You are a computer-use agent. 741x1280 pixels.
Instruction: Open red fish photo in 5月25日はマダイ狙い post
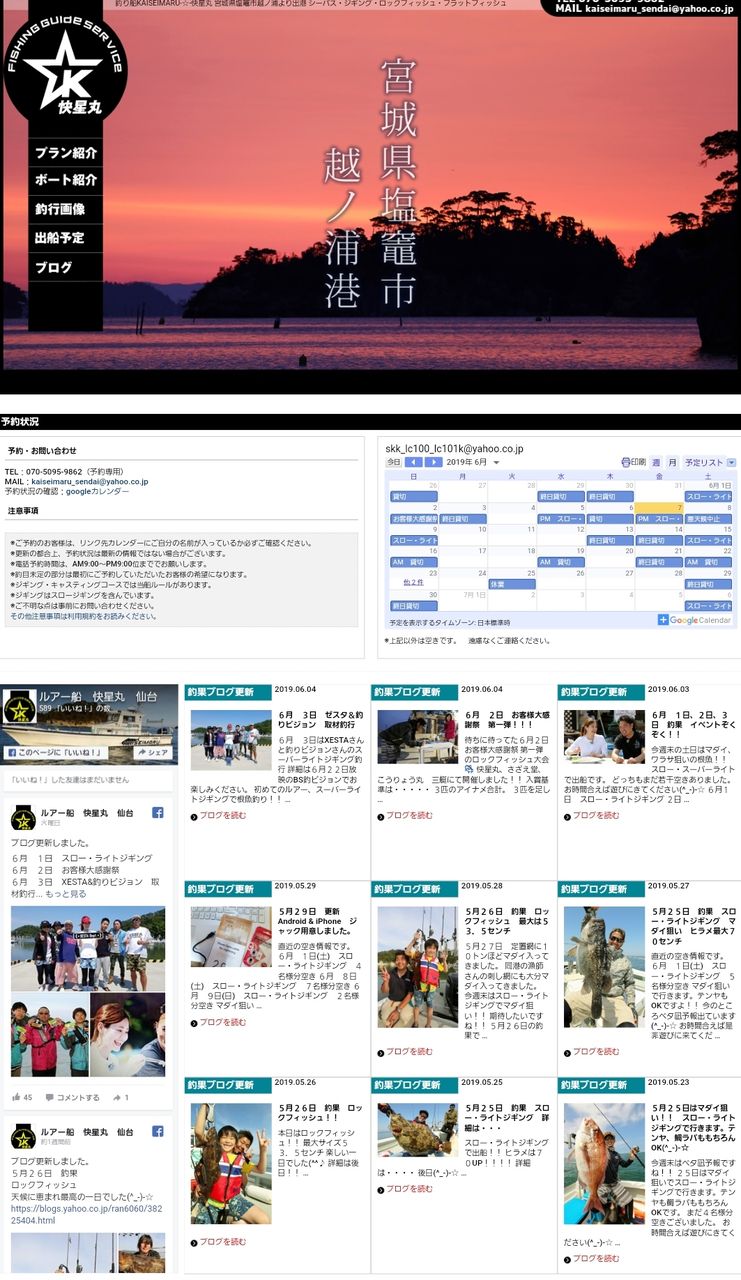[x=604, y=1163]
